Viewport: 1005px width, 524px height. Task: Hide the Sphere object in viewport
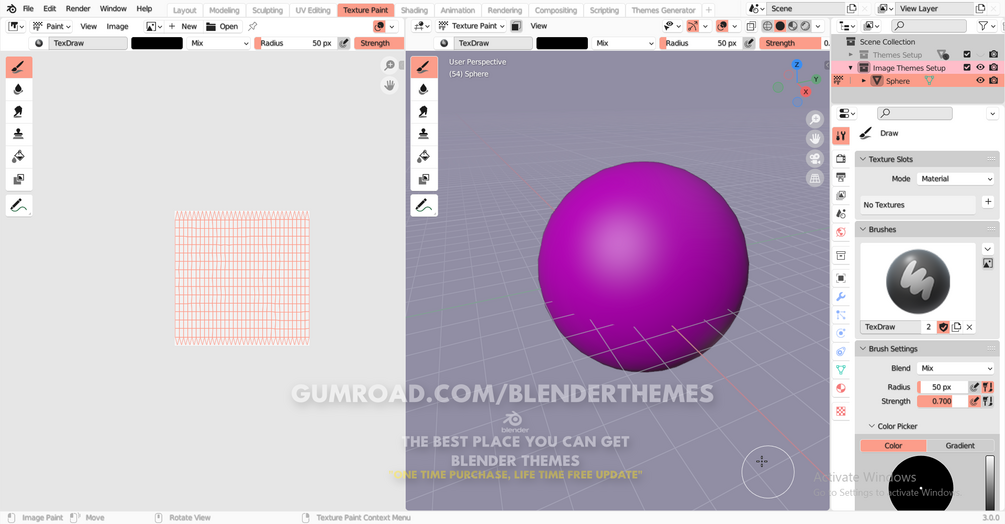click(x=980, y=81)
